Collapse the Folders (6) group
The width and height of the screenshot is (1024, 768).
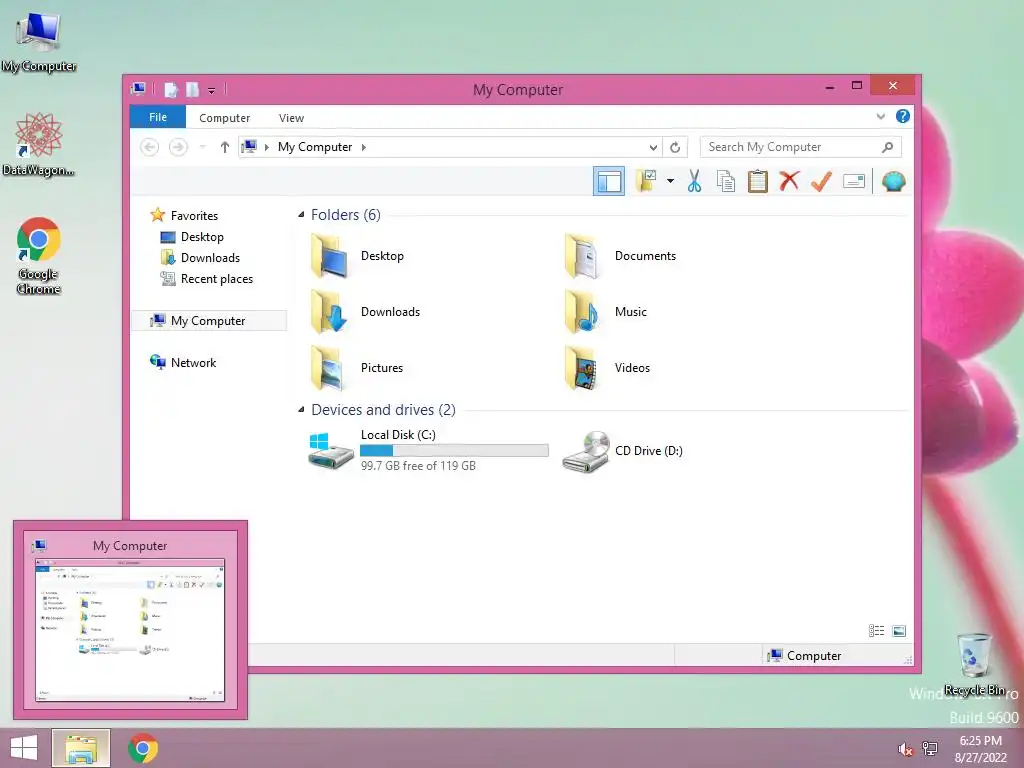click(301, 214)
